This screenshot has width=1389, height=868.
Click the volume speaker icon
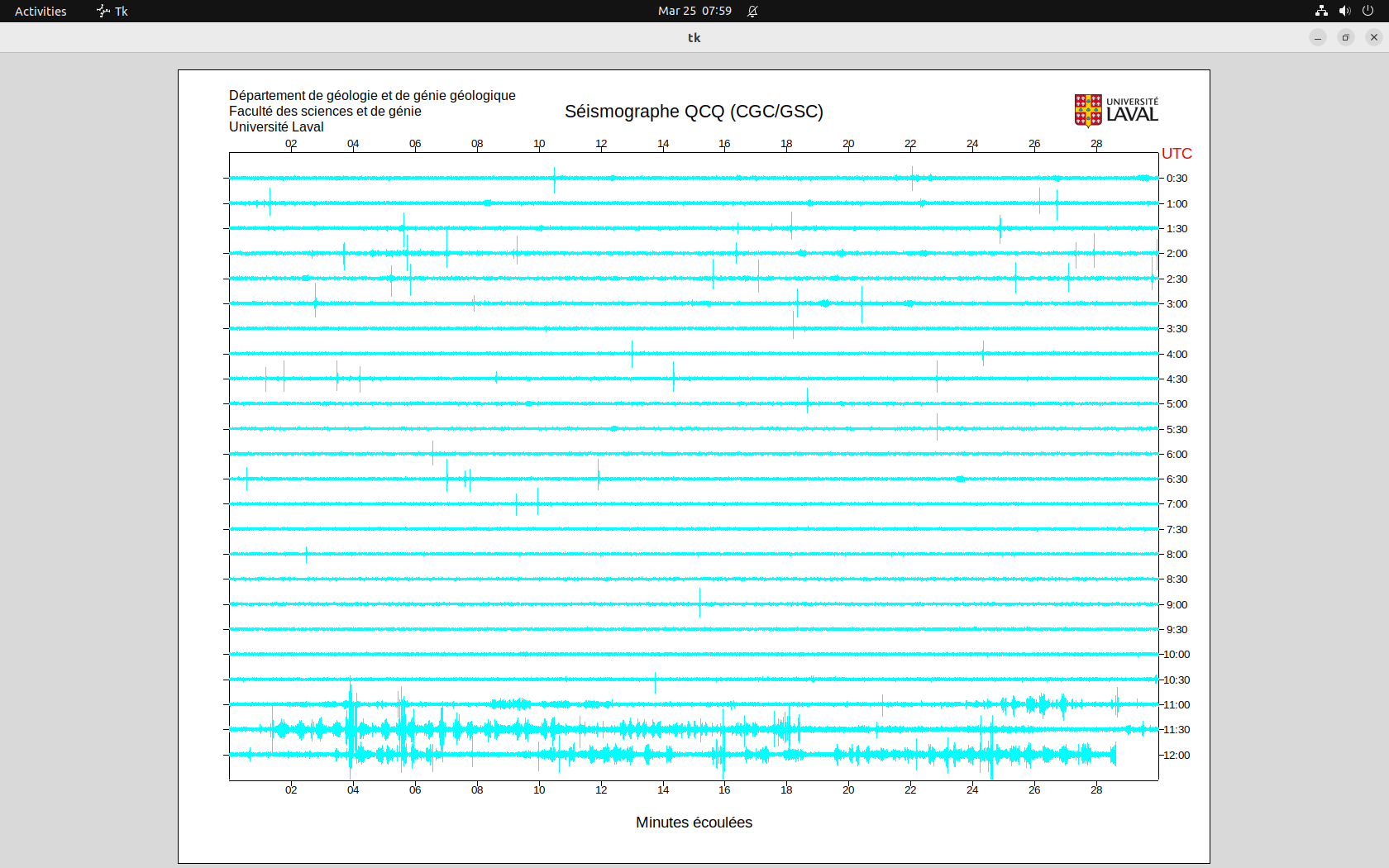tap(1344, 11)
